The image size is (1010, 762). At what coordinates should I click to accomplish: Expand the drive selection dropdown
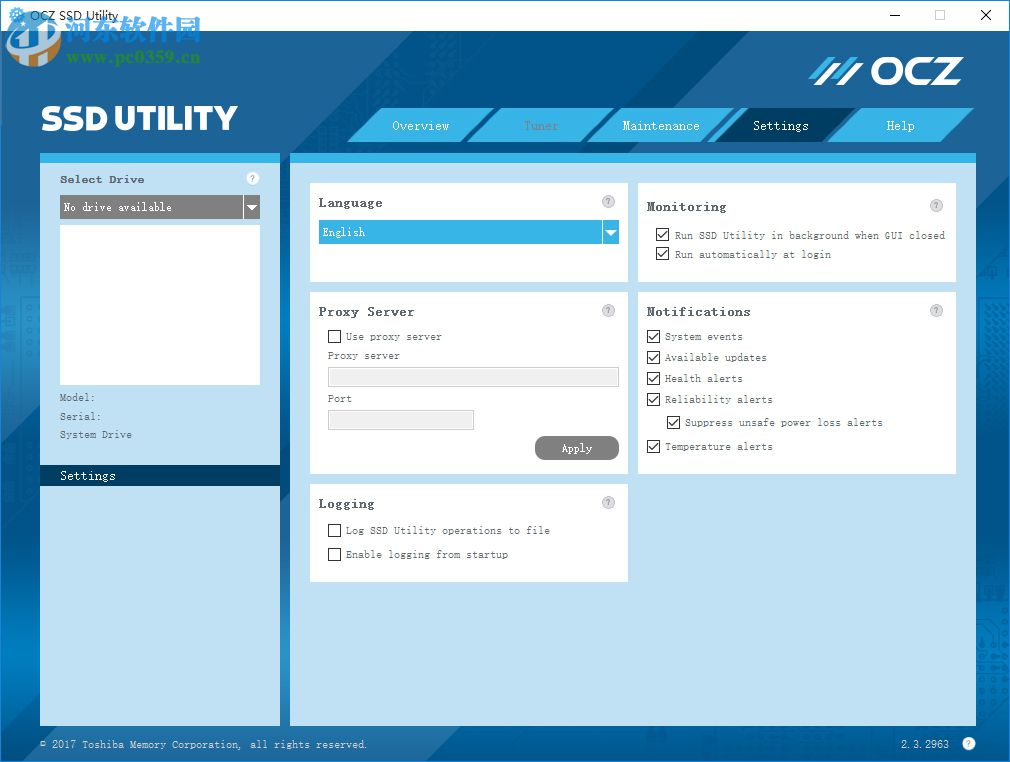[251, 207]
